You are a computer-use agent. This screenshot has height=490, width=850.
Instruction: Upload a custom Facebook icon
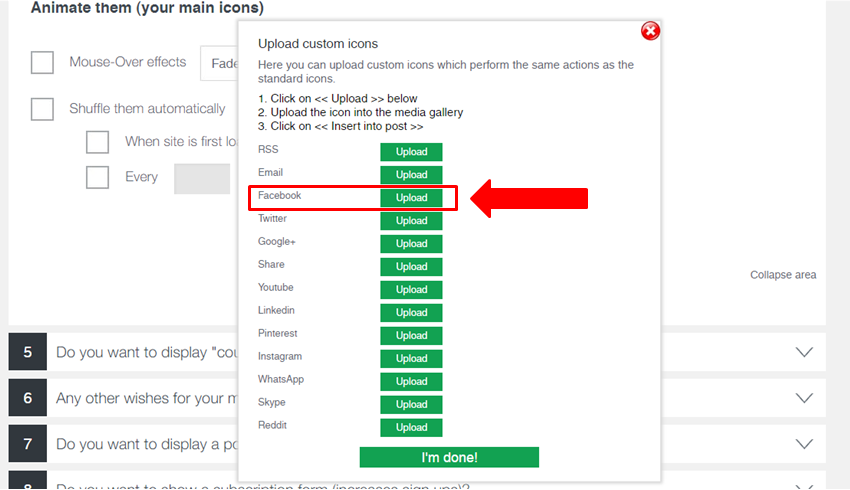tap(411, 198)
